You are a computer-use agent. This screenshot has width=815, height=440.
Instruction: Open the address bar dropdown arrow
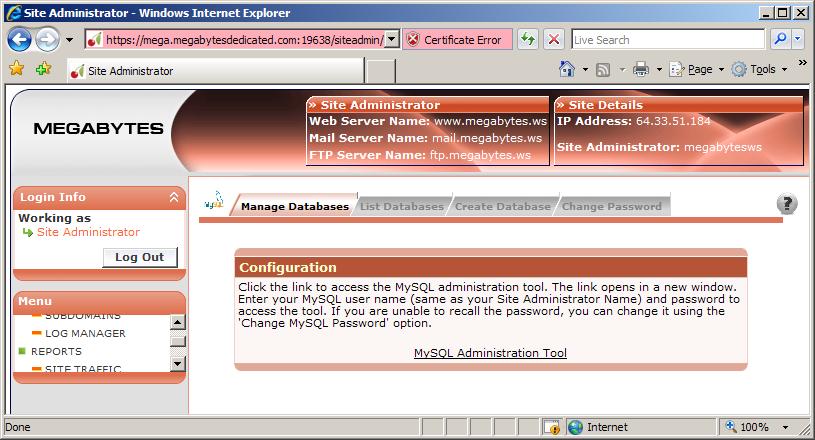pyautogui.click(x=392, y=40)
